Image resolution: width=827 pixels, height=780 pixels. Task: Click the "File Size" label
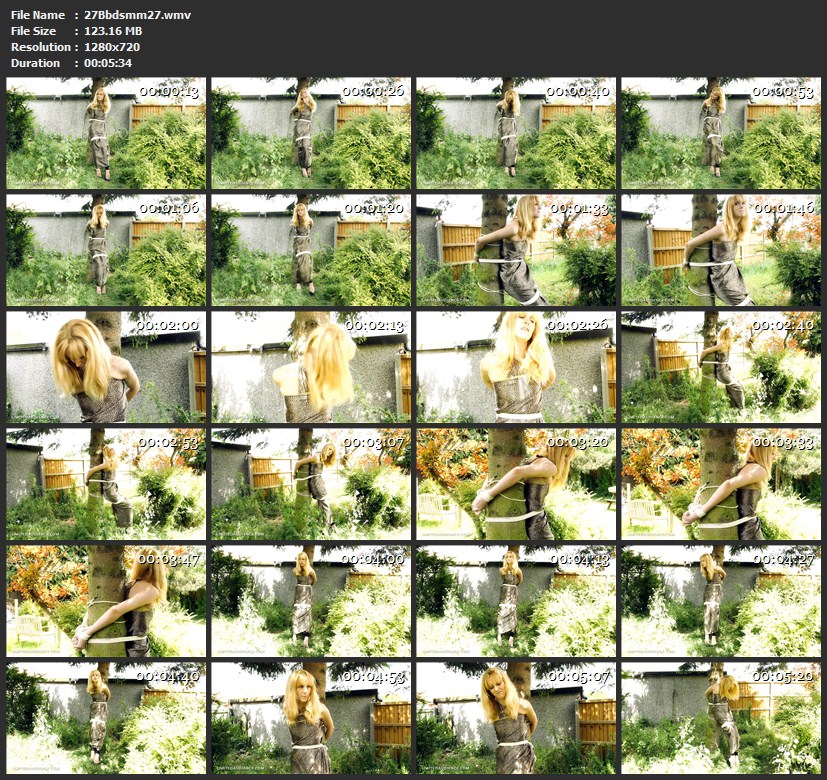click(x=33, y=31)
